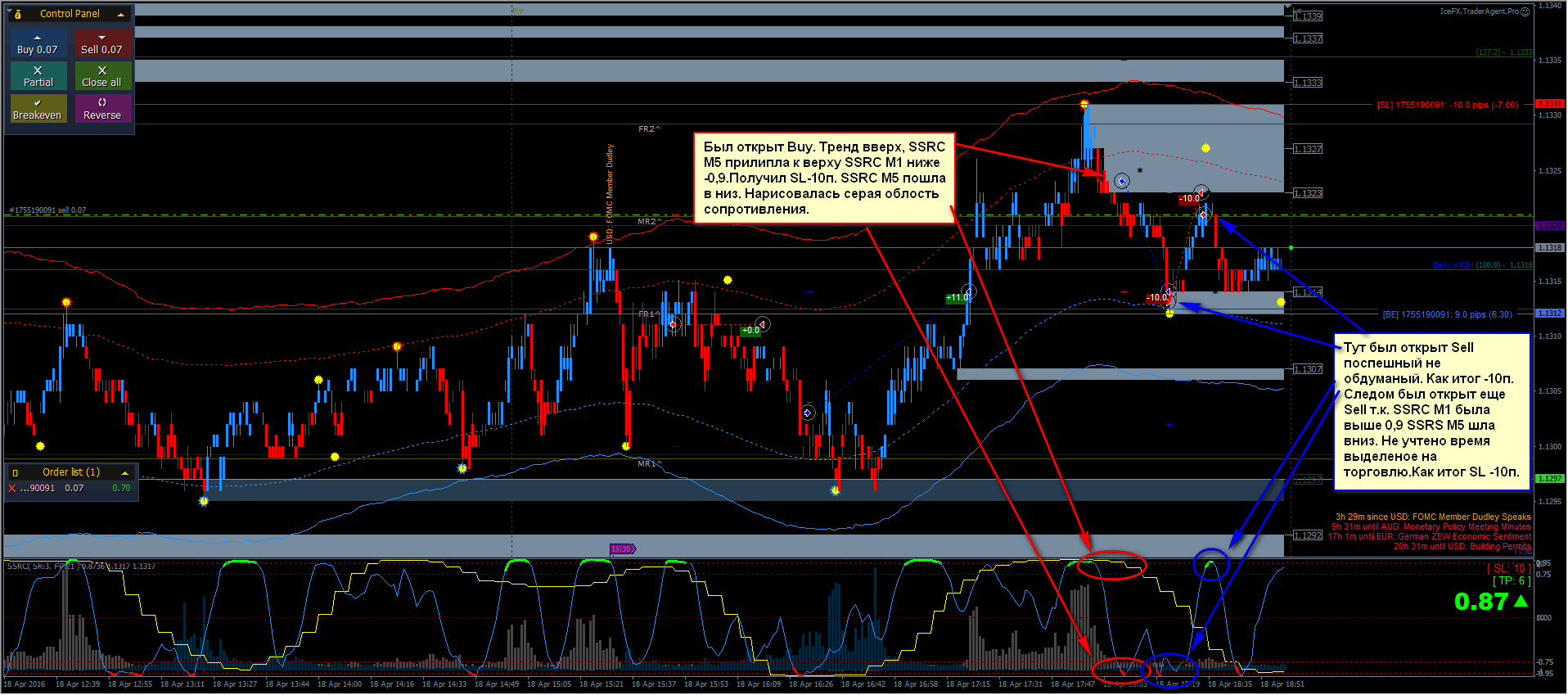The image size is (1568, 695).
Task: Click the 1.1327 zone price label
Action: coord(1308,149)
